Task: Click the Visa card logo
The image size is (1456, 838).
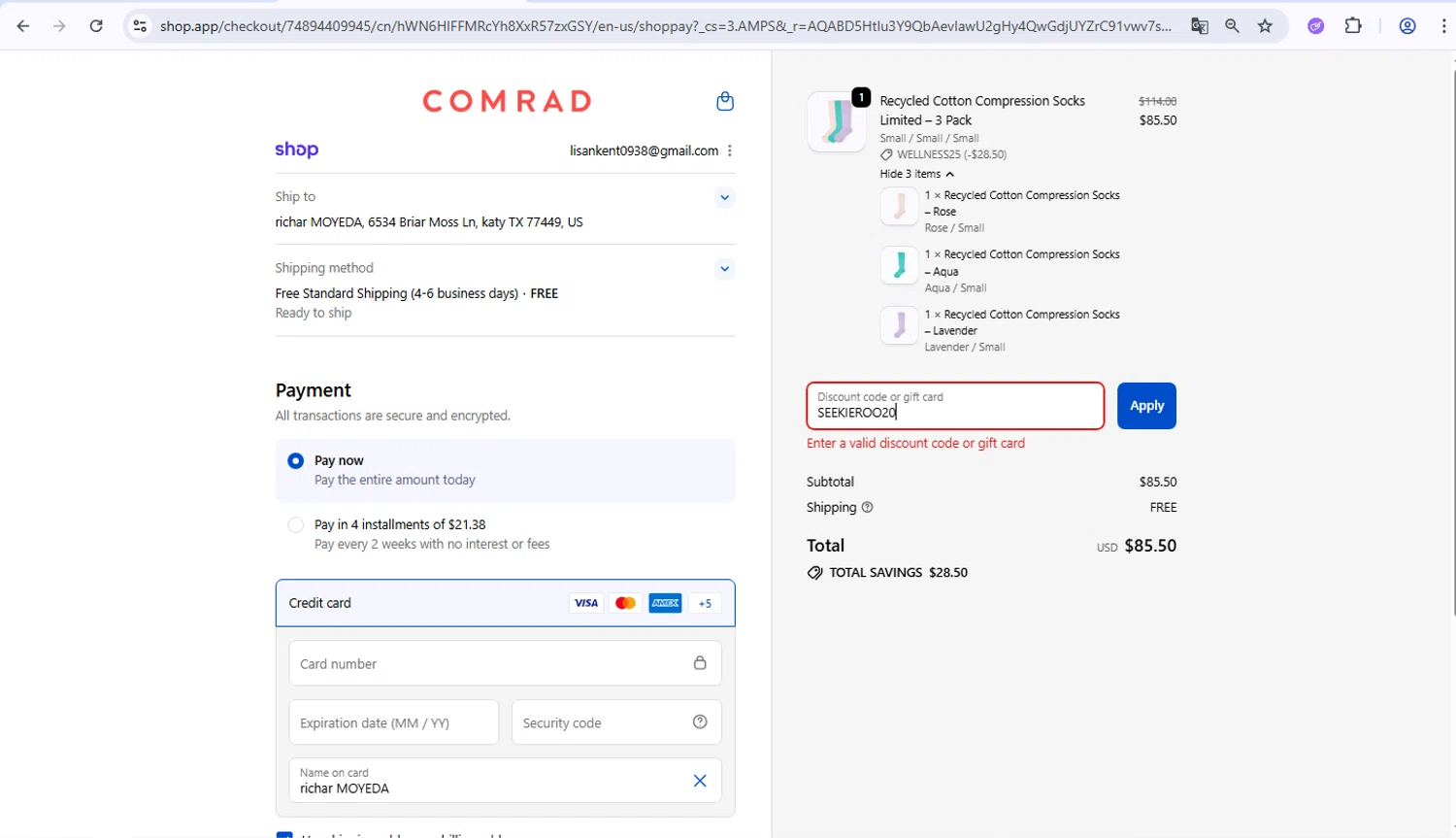Action: (586, 603)
